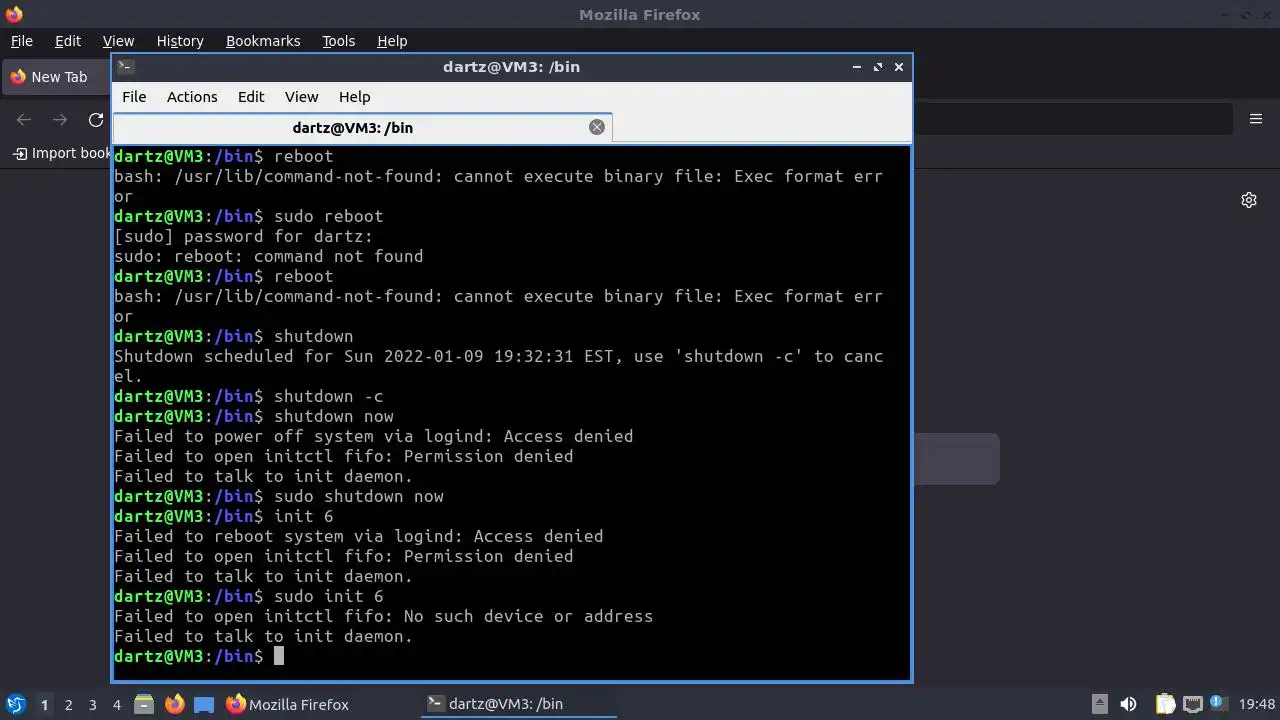1280x720 pixels.
Task: Click the terminal cursor at the last prompt
Action: point(279,656)
